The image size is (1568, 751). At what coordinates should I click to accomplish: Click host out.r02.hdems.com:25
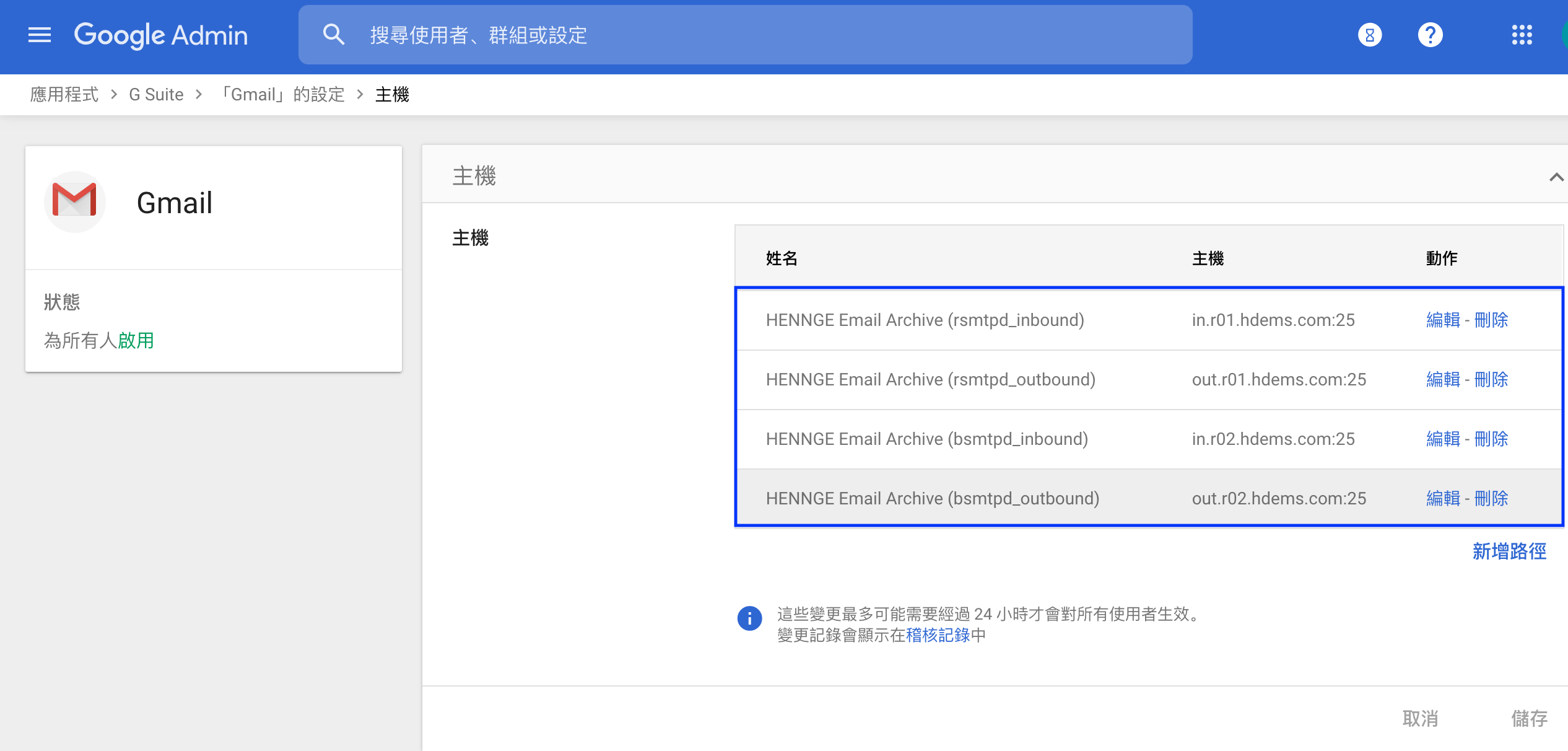[x=1279, y=498]
